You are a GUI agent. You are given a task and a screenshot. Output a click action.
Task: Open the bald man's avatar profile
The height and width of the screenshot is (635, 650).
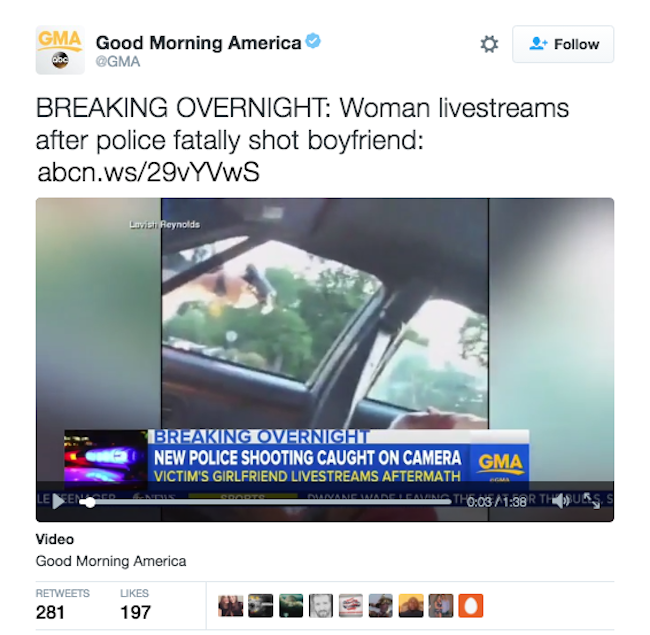(321, 606)
